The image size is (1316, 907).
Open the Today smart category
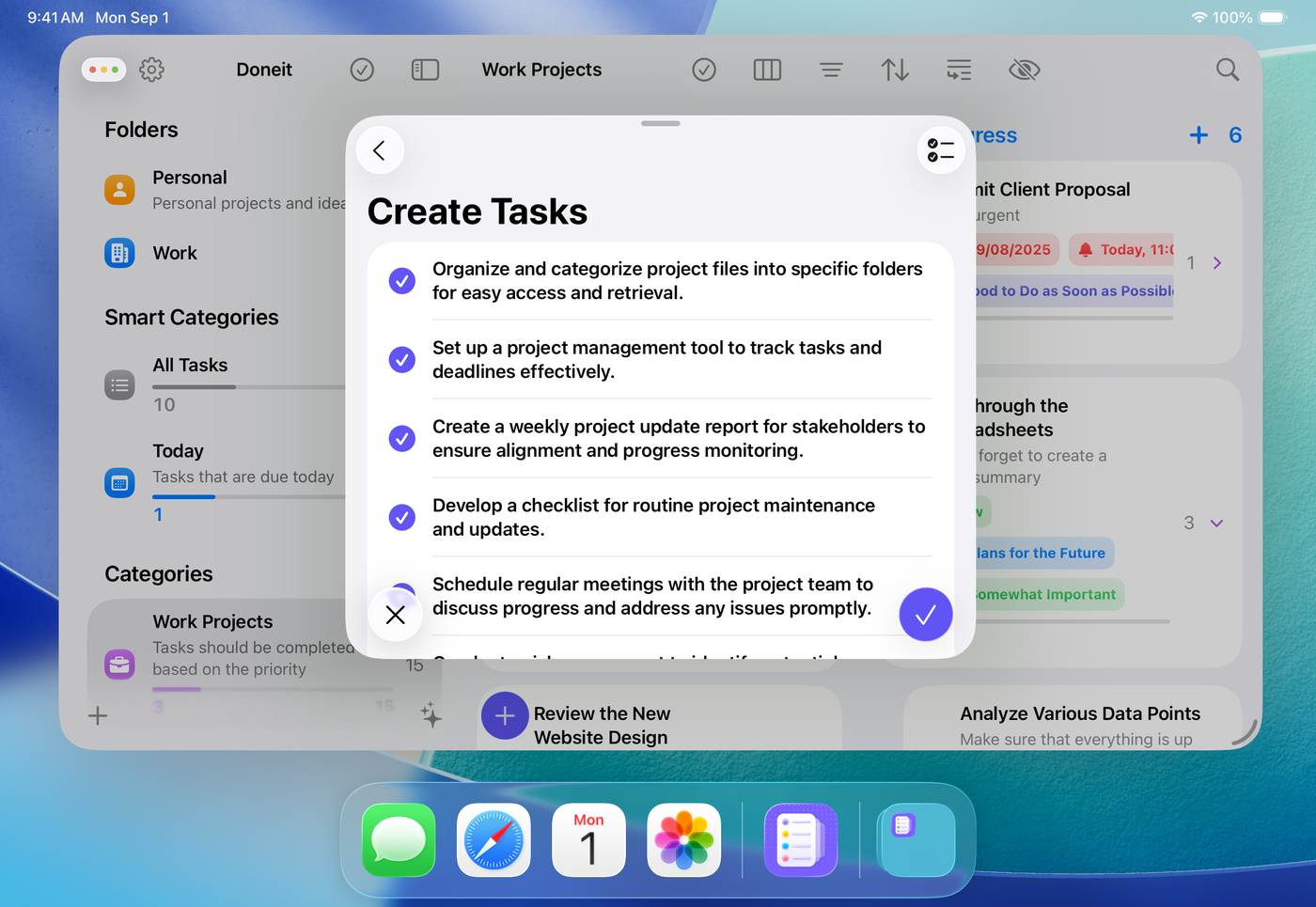pyautogui.click(x=179, y=451)
